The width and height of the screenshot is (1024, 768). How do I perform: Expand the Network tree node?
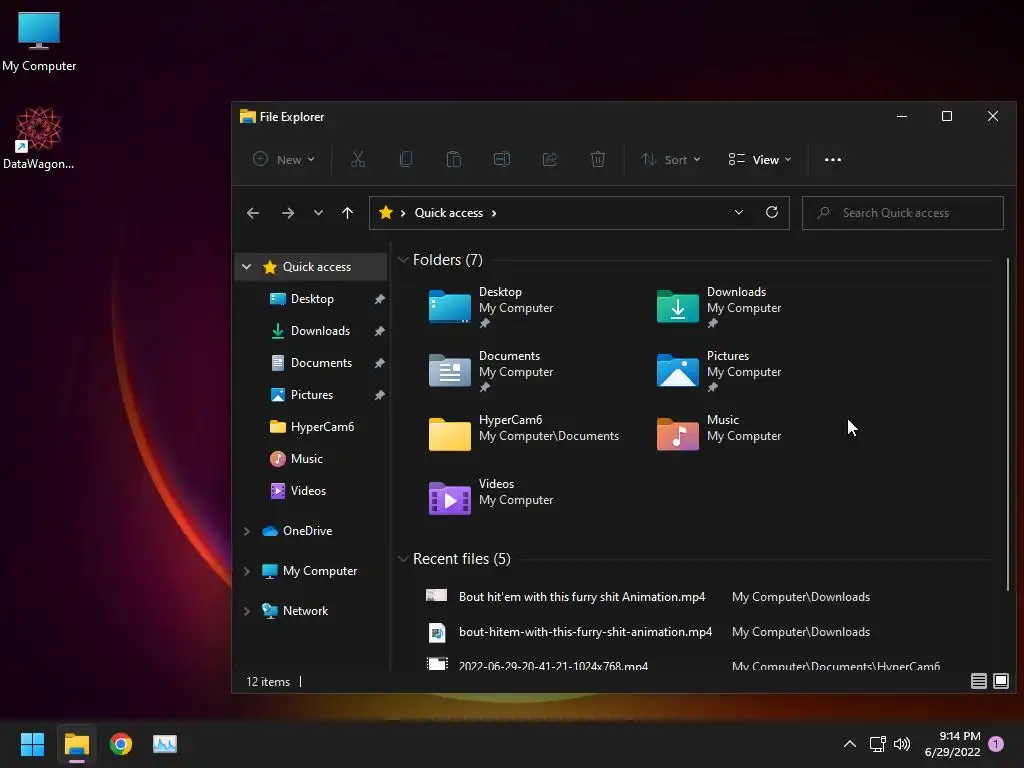click(246, 611)
